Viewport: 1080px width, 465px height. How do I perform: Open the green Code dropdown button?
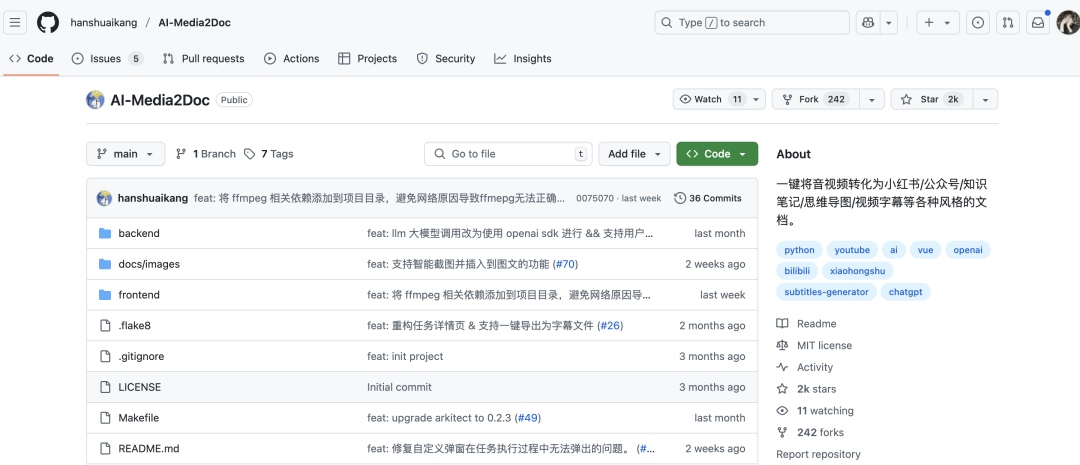pyautogui.click(x=717, y=154)
